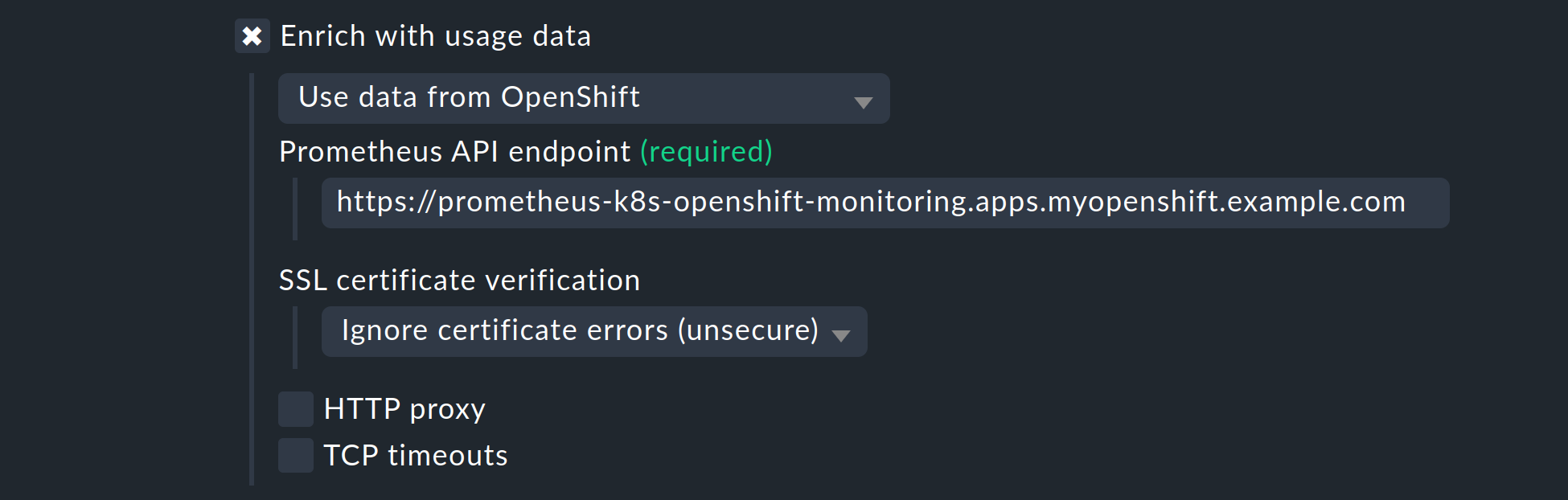Open the SSL certificate verification dropdown
The width and height of the screenshot is (1568, 500).
click(594, 331)
